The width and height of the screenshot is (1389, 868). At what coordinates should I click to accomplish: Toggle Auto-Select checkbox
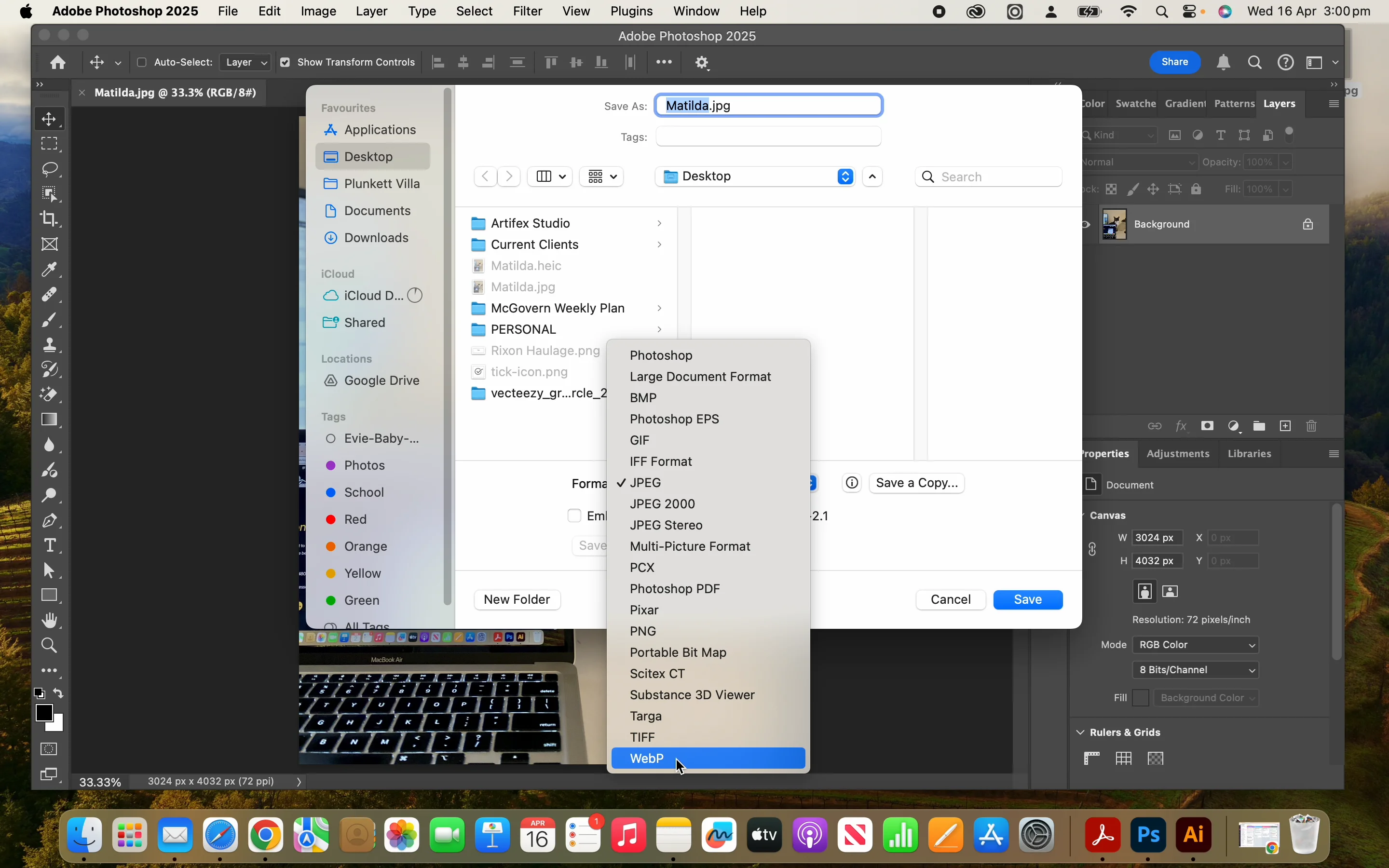(x=141, y=62)
